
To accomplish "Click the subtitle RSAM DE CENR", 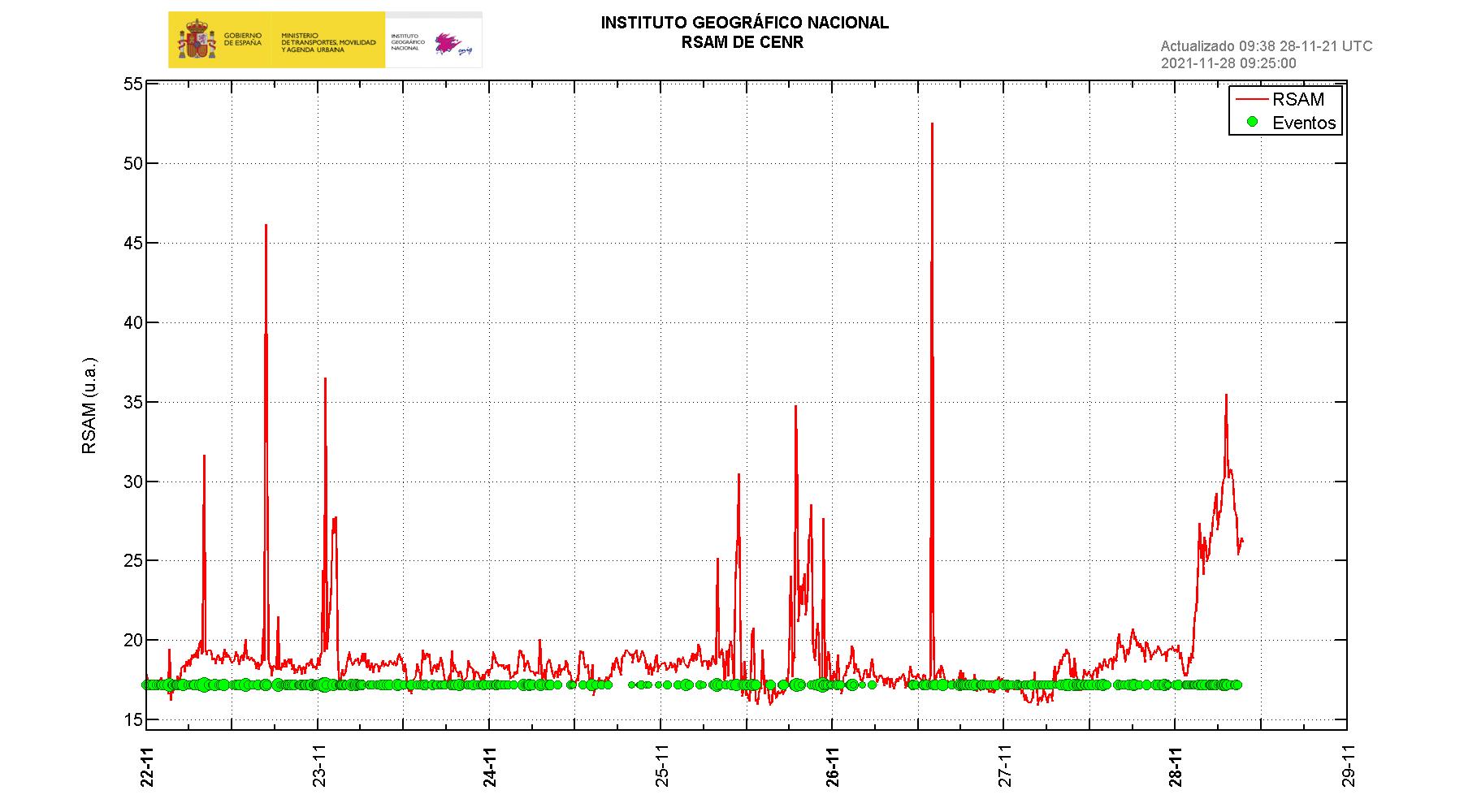I will click(743, 43).
